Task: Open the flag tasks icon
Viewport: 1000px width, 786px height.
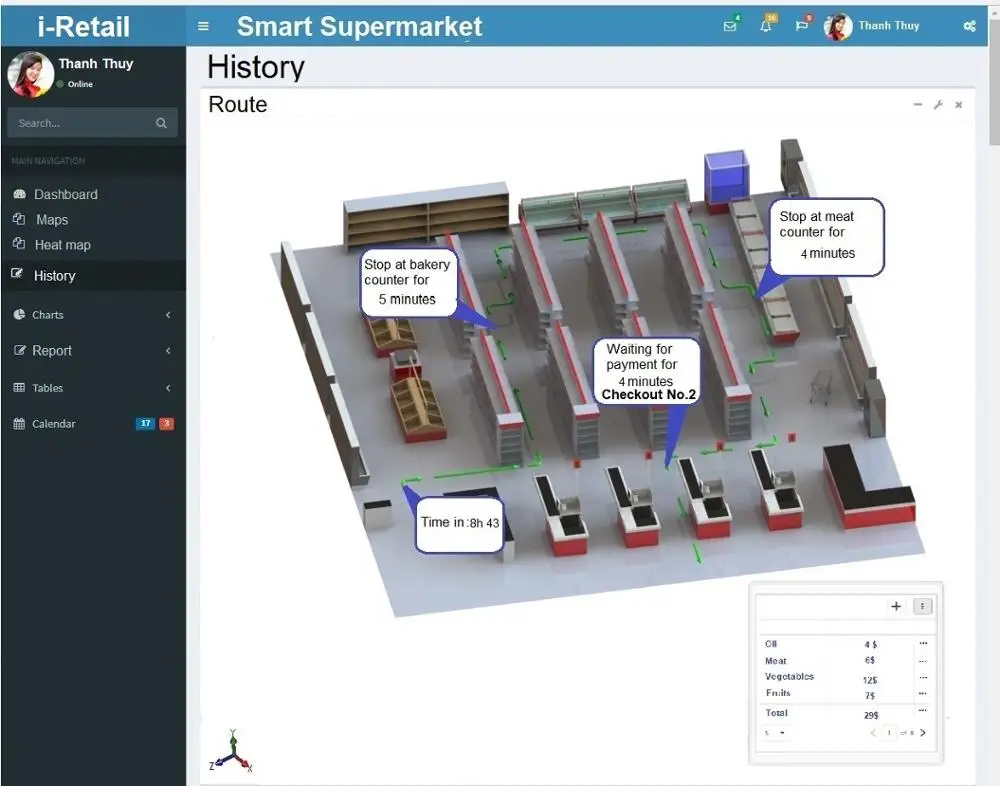Action: [x=802, y=26]
